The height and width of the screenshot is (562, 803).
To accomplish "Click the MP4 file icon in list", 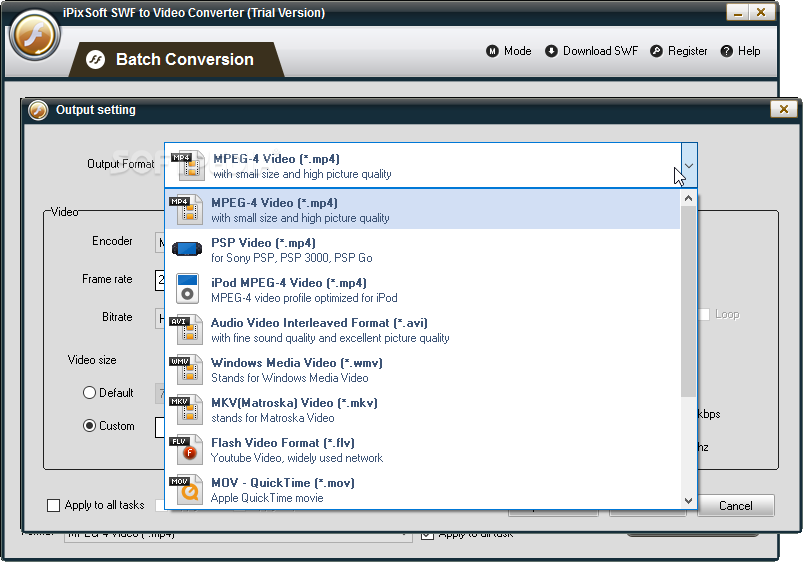I will point(186,210).
